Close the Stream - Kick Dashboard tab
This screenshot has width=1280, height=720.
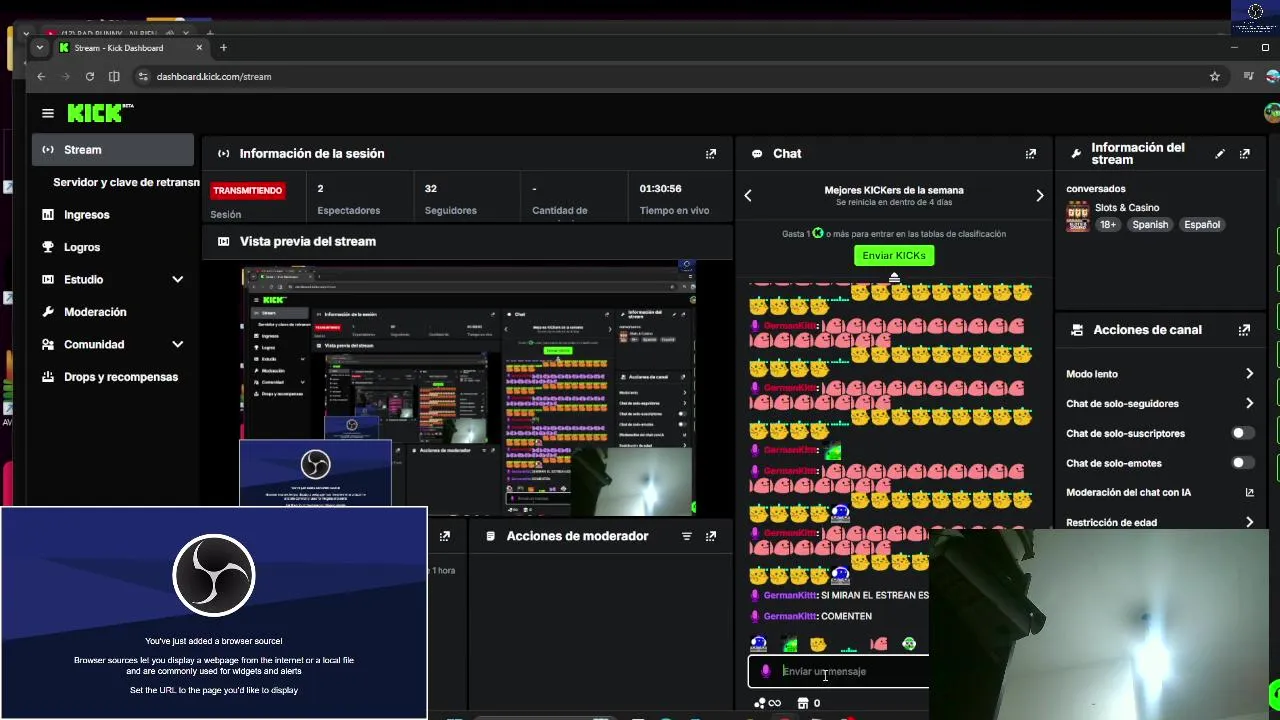(199, 48)
